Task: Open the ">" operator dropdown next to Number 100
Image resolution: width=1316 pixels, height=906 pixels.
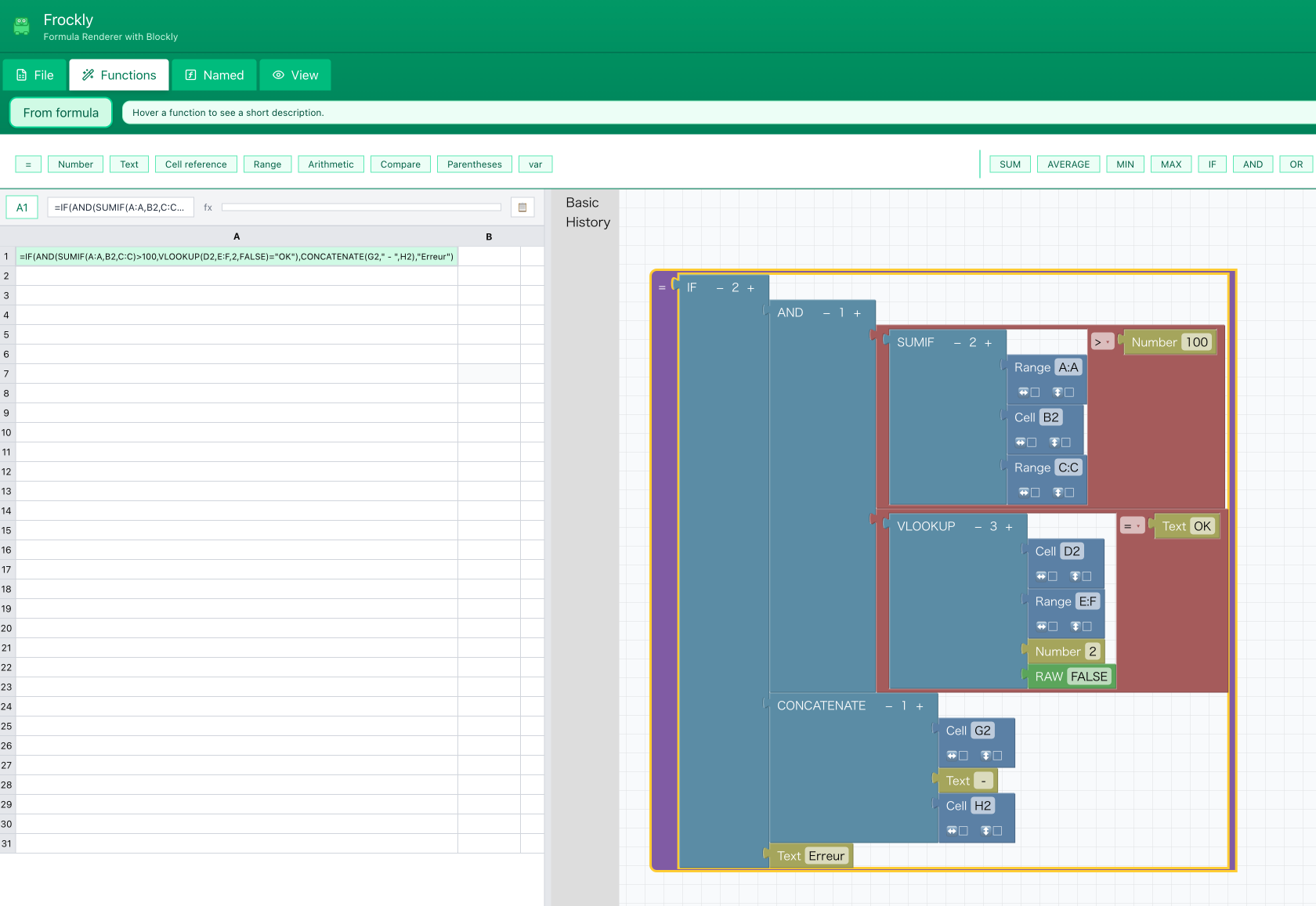Action: 1102,341
